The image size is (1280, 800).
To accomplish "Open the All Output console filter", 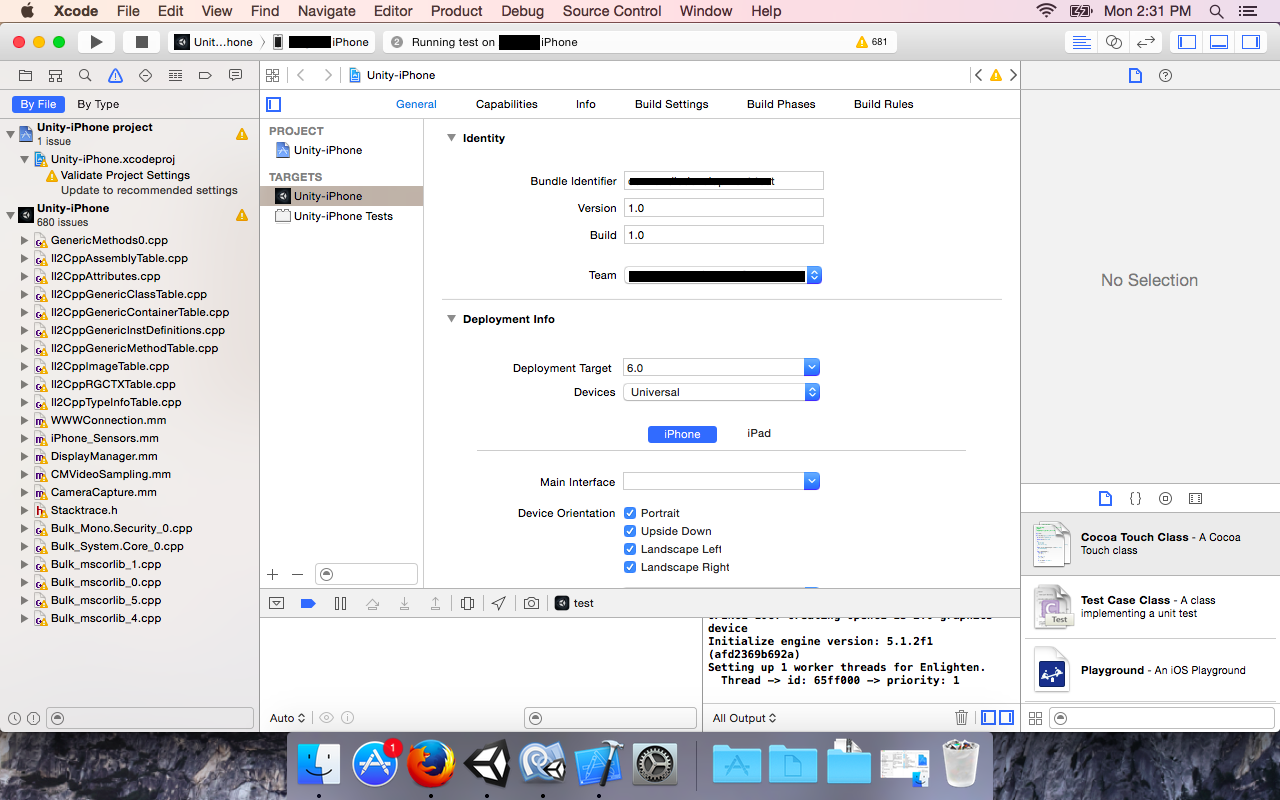I will 744,718.
